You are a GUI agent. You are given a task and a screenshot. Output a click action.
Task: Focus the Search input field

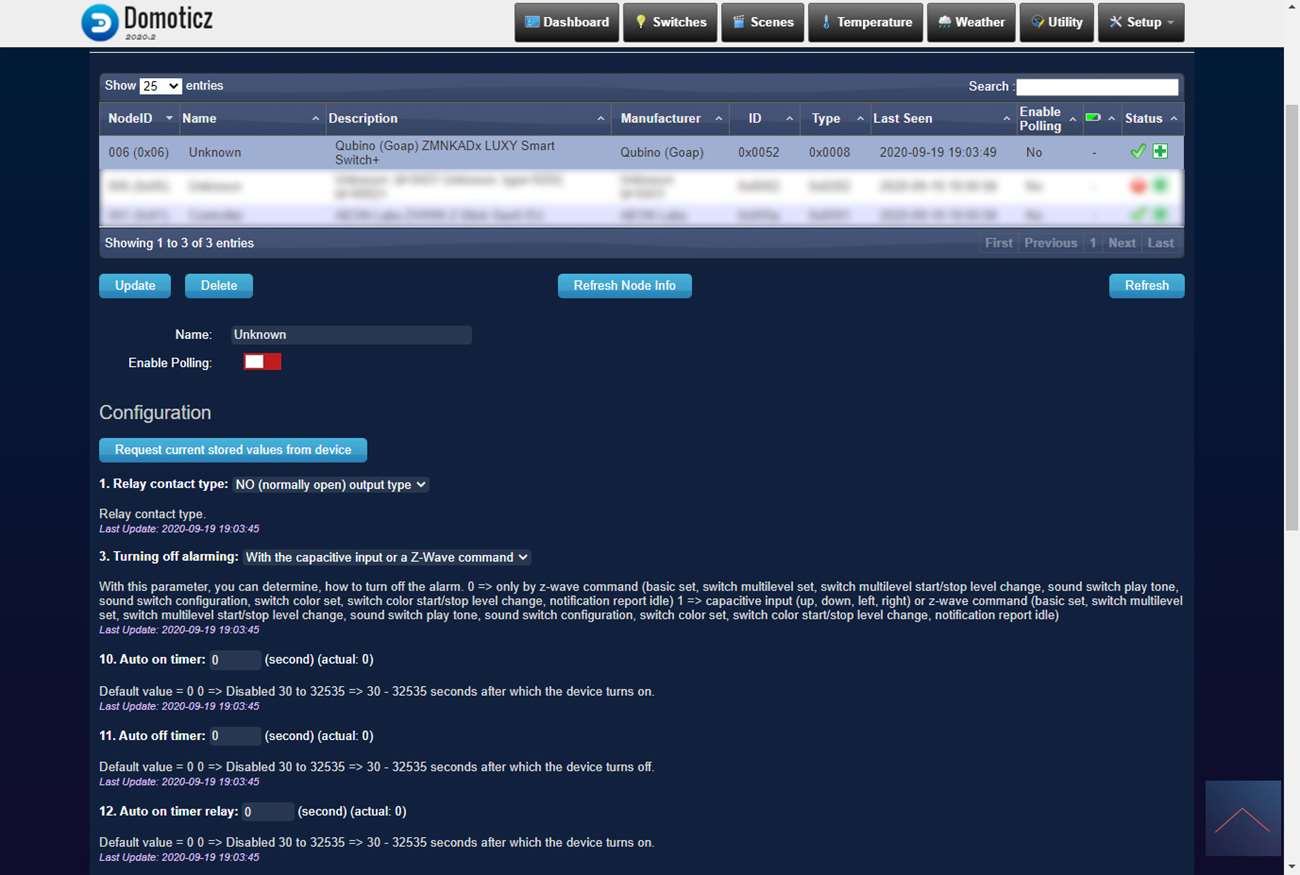point(1098,87)
